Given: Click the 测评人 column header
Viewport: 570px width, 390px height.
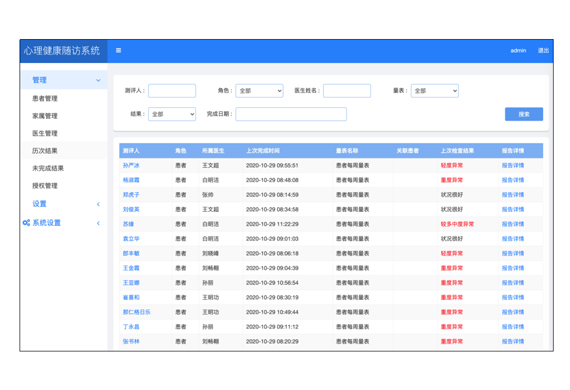Looking at the screenshot, I should pyautogui.click(x=131, y=151).
